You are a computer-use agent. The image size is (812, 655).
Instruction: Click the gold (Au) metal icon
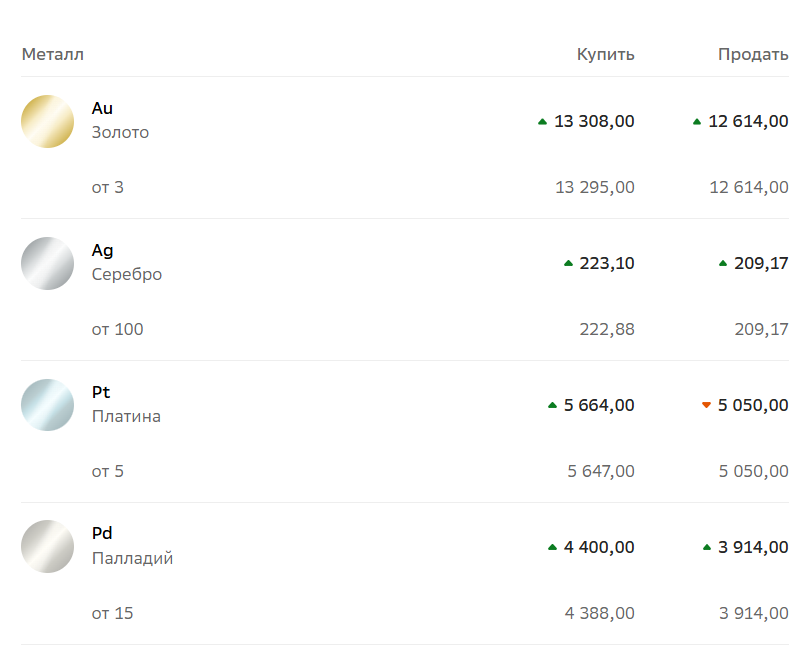pos(48,121)
